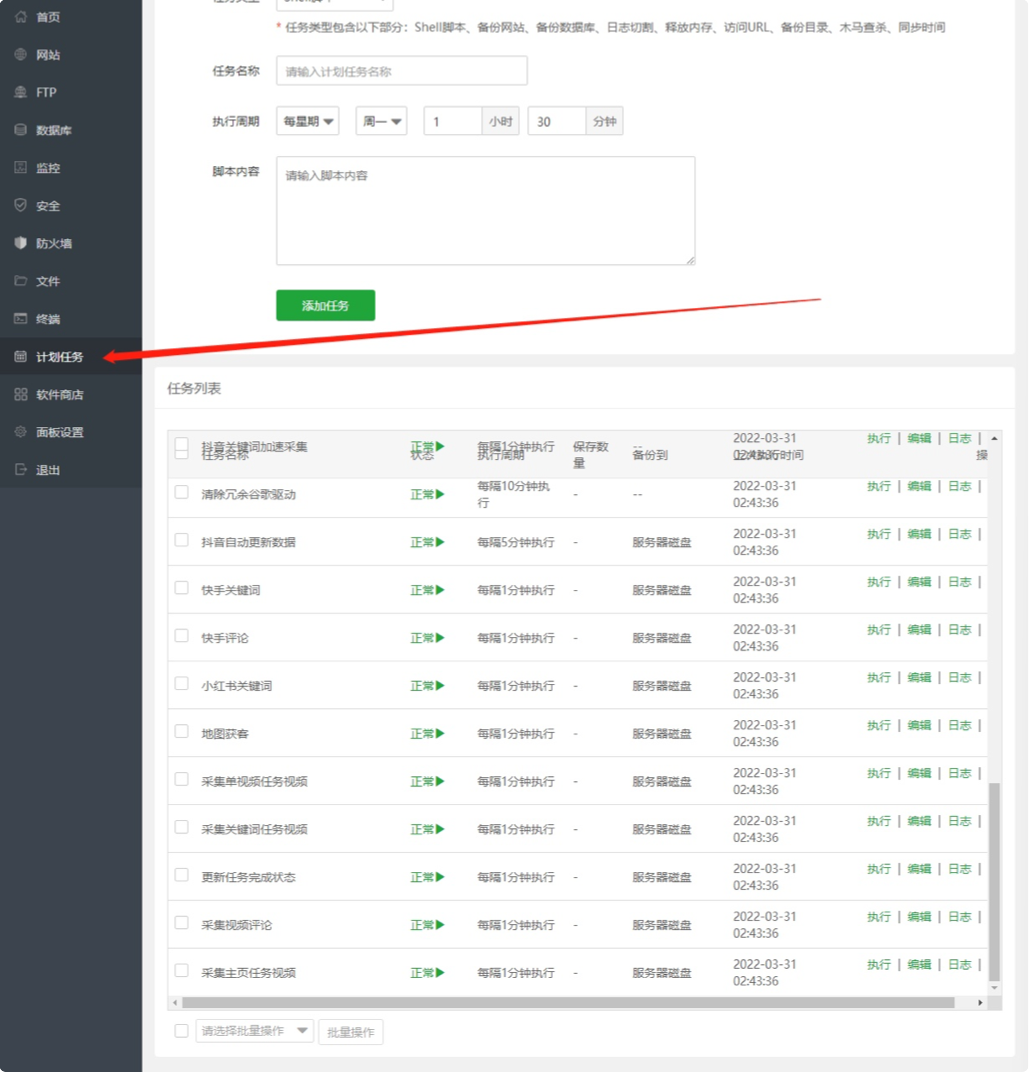Click the shield icon for 安全
The height and width of the screenshot is (1074, 1030).
pyautogui.click(x=21, y=205)
